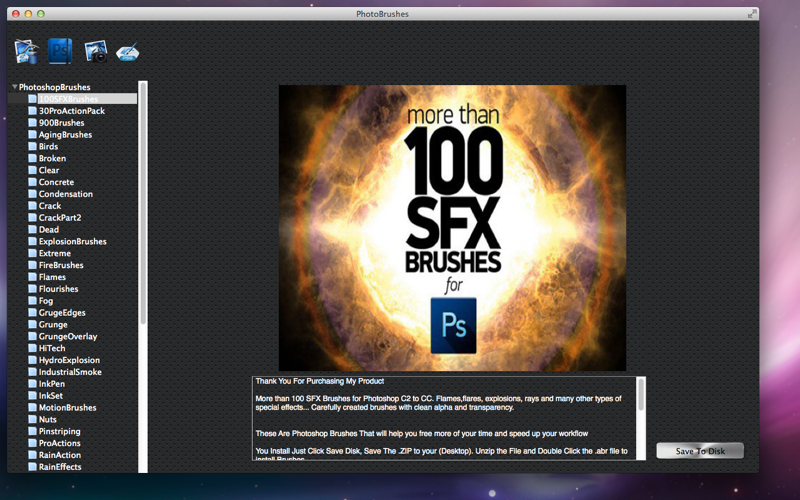
Task: Select the Dead brush set
Action: click(49, 230)
